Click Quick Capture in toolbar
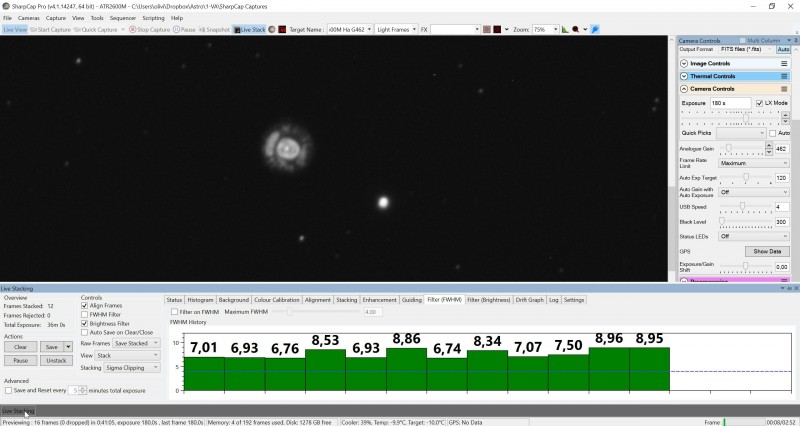 tap(95, 30)
